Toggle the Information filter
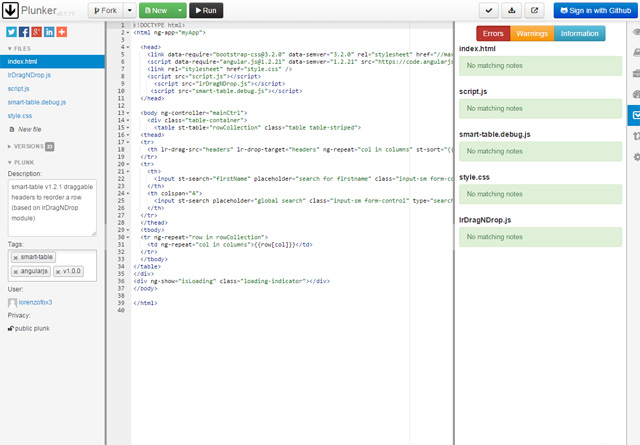The width and height of the screenshot is (640, 445). pyautogui.click(x=579, y=33)
